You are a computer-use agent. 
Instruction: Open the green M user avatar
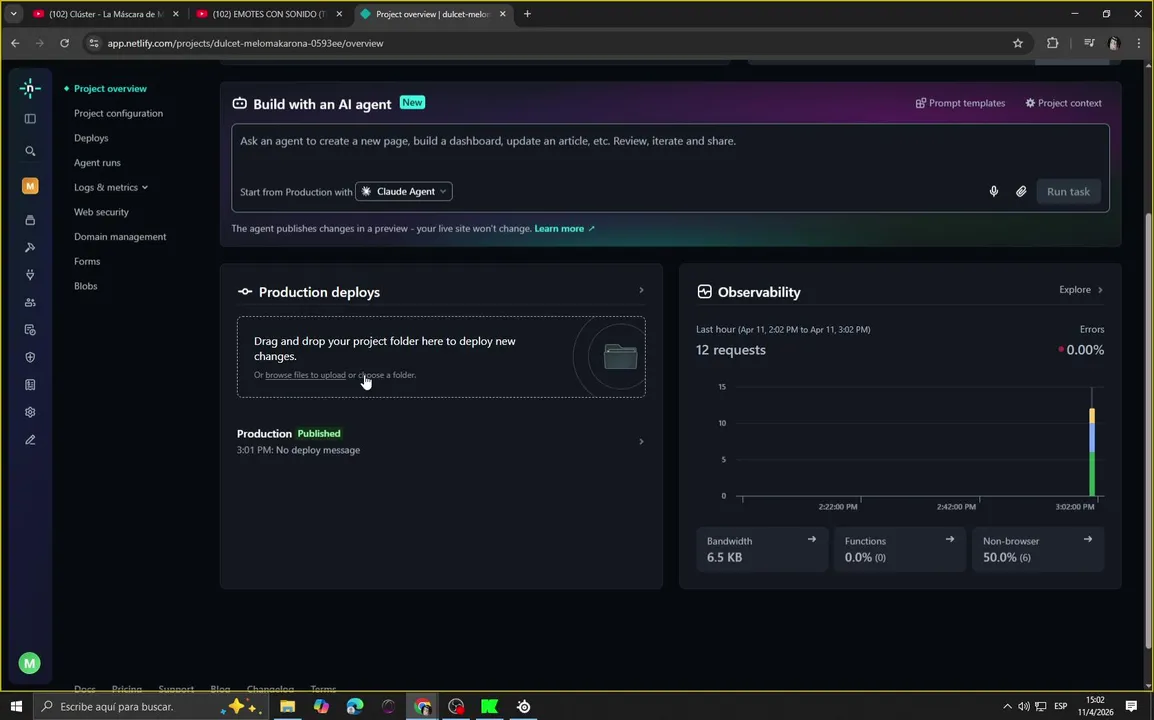[29, 663]
